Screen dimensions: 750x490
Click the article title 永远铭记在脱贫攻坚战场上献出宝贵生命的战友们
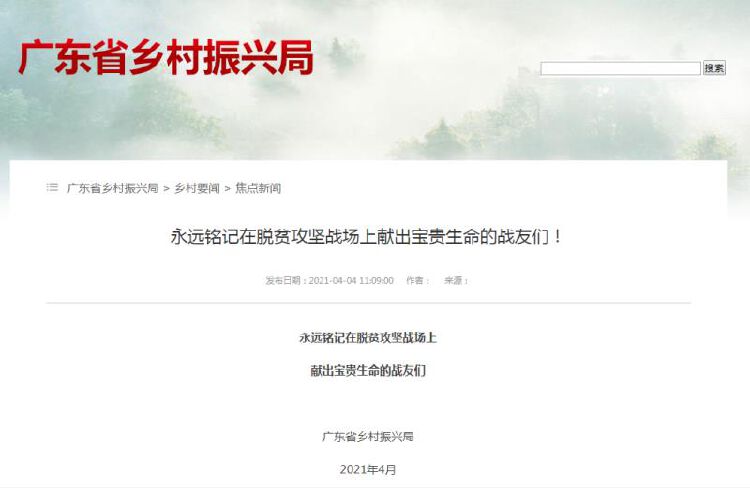(x=366, y=236)
